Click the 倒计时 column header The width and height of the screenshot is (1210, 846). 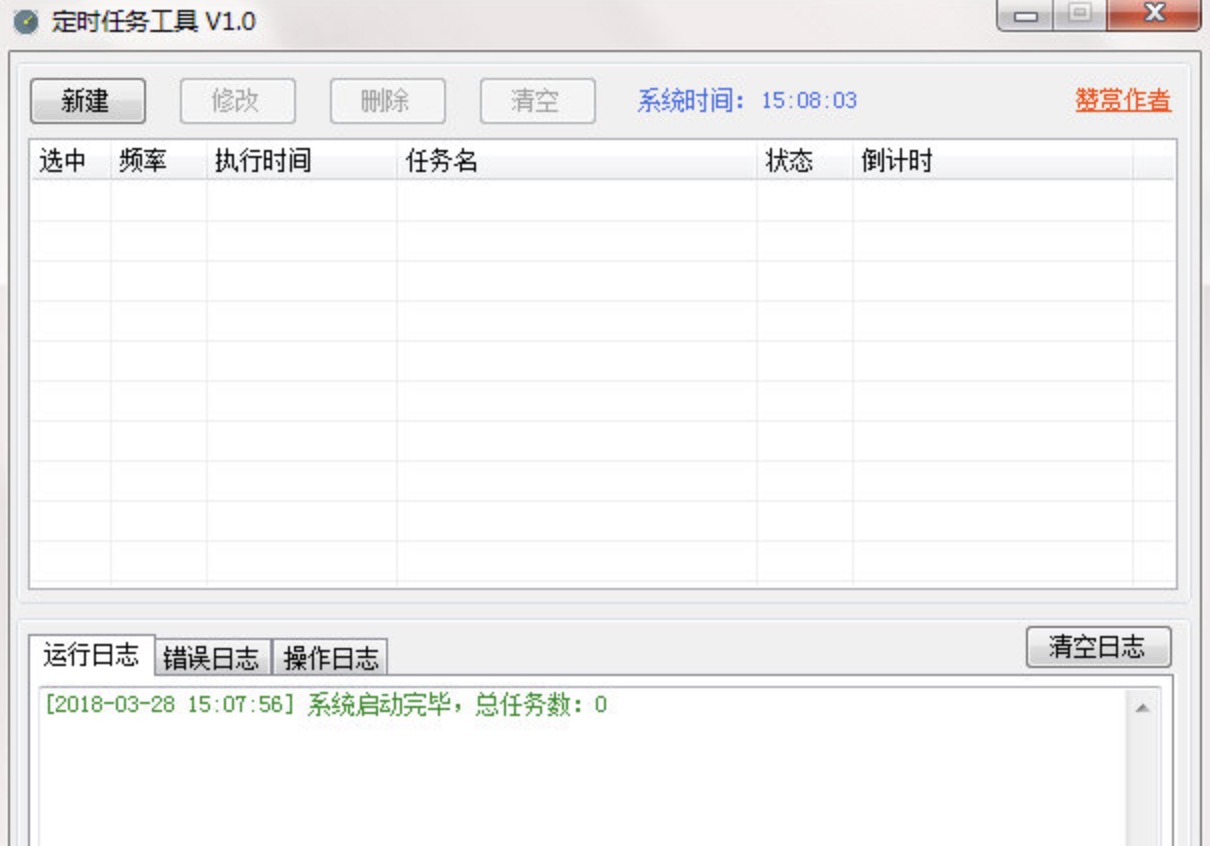click(992, 161)
